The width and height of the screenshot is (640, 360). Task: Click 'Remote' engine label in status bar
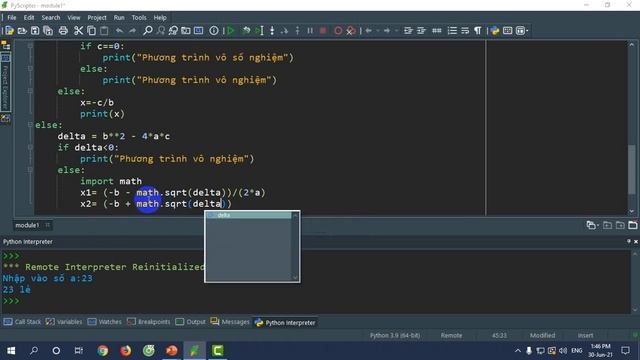[451, 336]
